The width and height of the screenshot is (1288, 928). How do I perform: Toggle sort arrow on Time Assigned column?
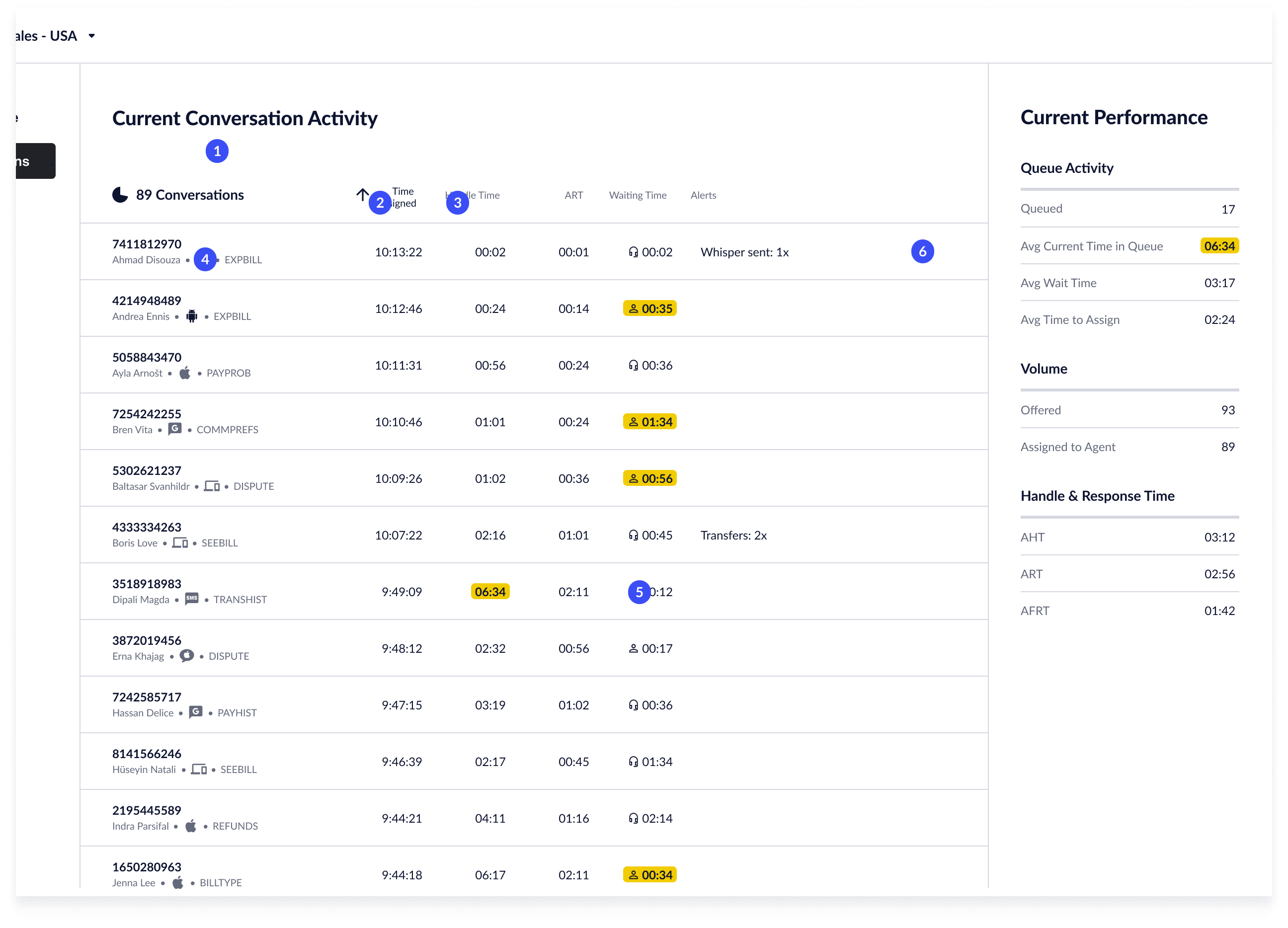pyautogui.click(x=362, y=195)
